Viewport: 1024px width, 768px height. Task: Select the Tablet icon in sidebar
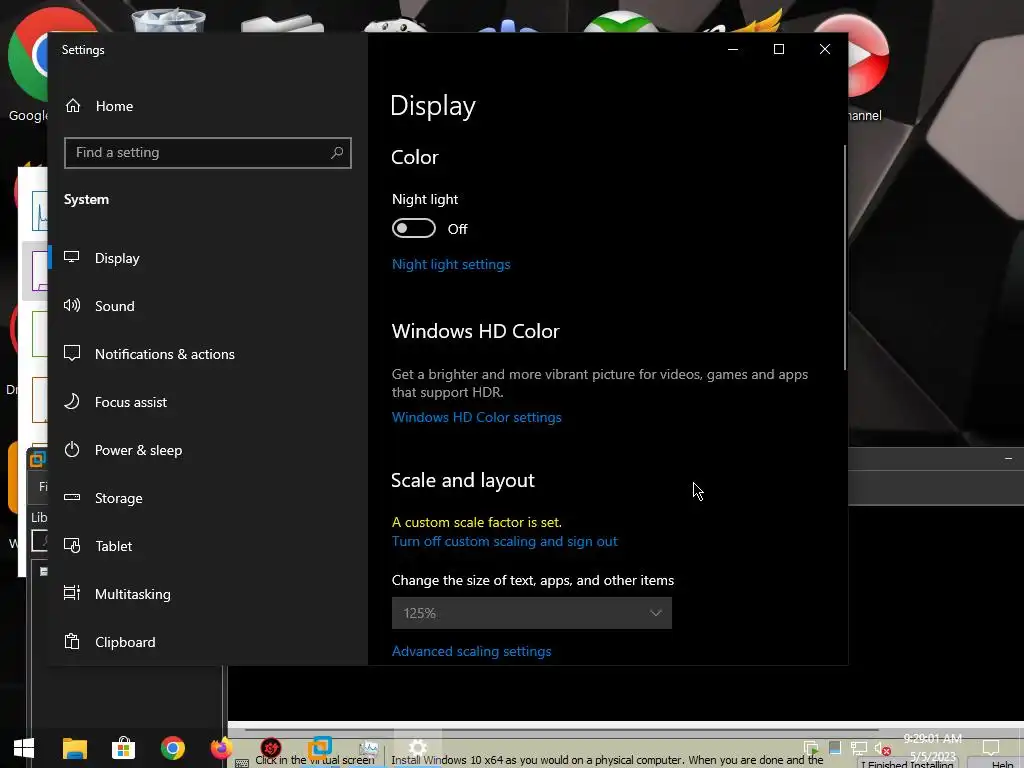[x=72, y=545]
